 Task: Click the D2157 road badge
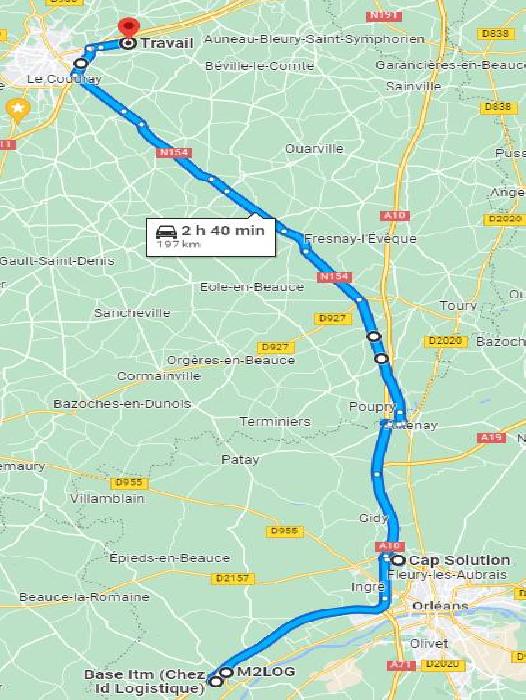(x=233, y=579)
